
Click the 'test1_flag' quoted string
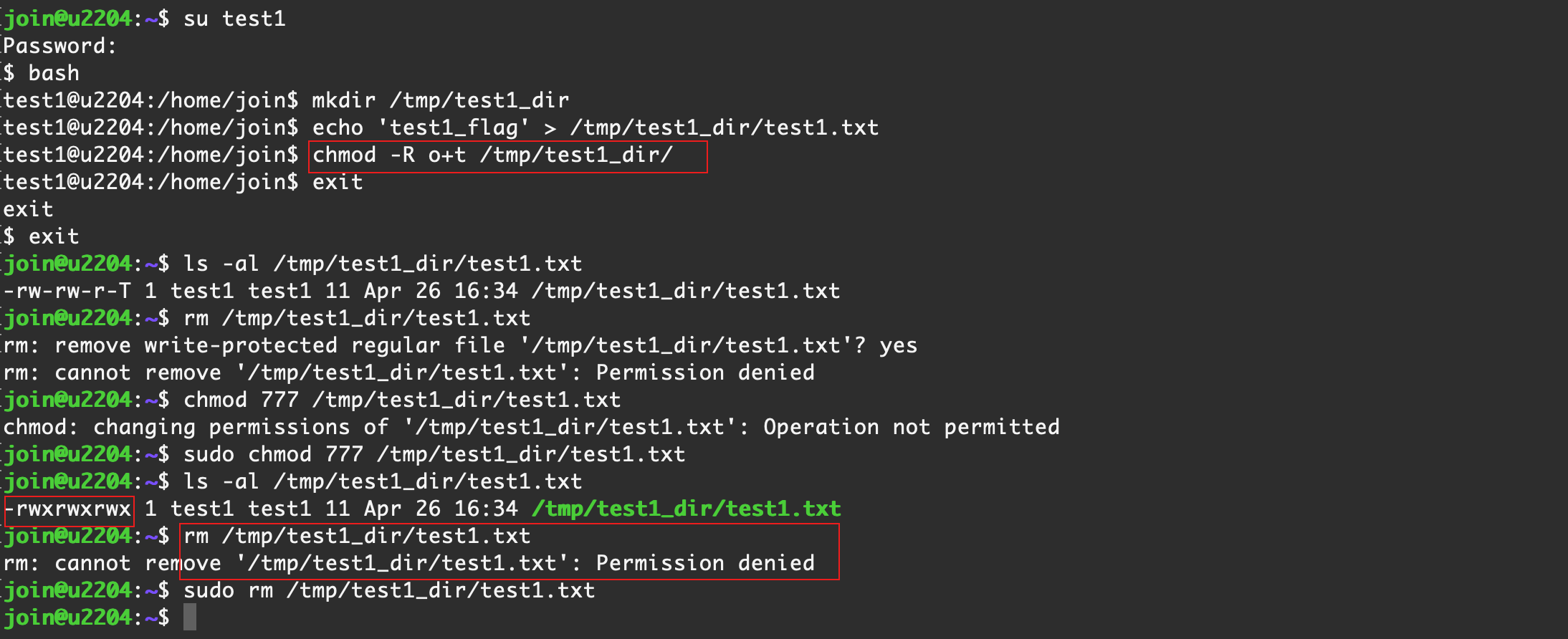pyautogui.click(x=454, y=128)
